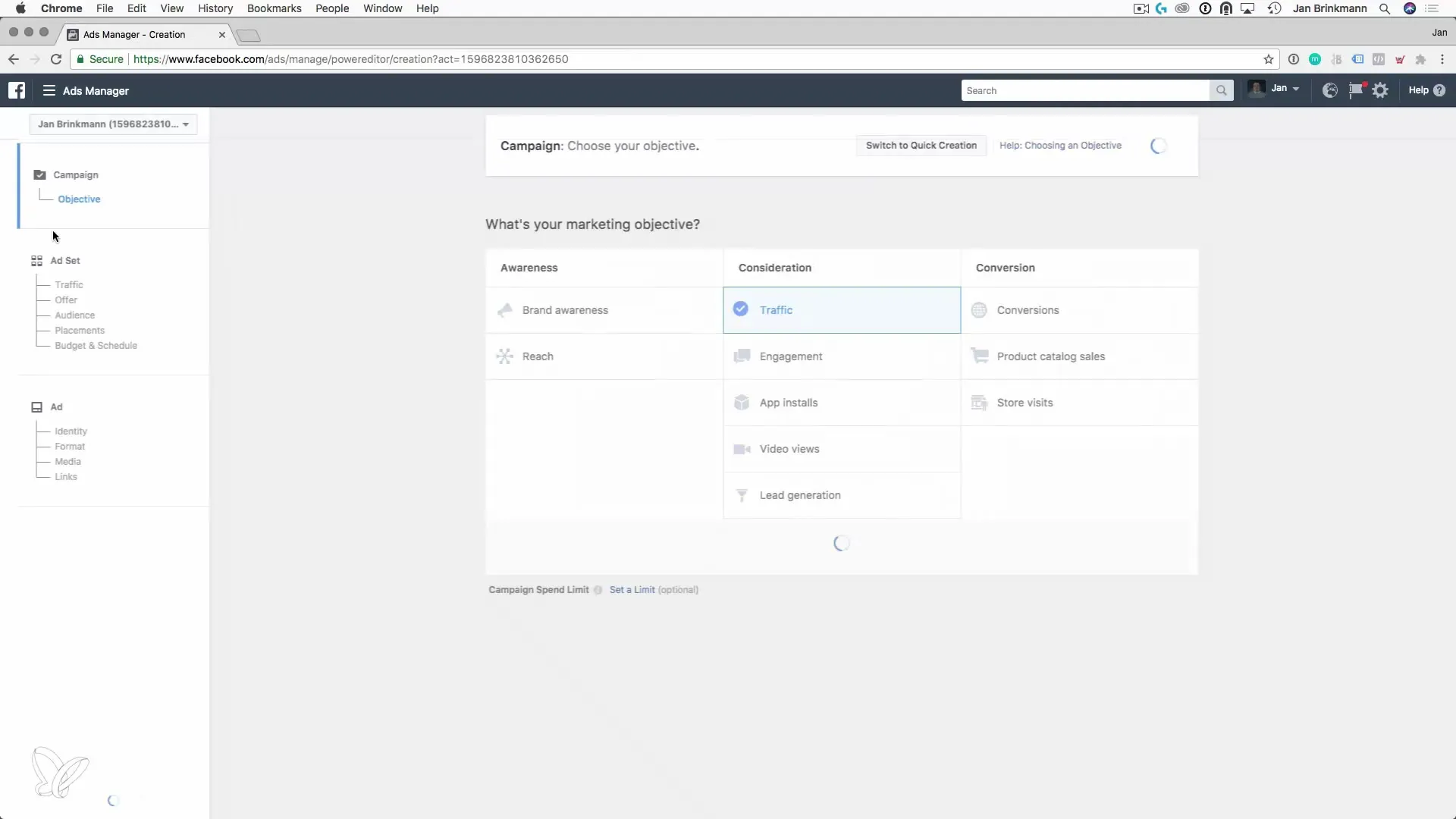Screen dimensions: 1456x819
Task: Click the Conversions globe icon
Action: tap(979, 310)
